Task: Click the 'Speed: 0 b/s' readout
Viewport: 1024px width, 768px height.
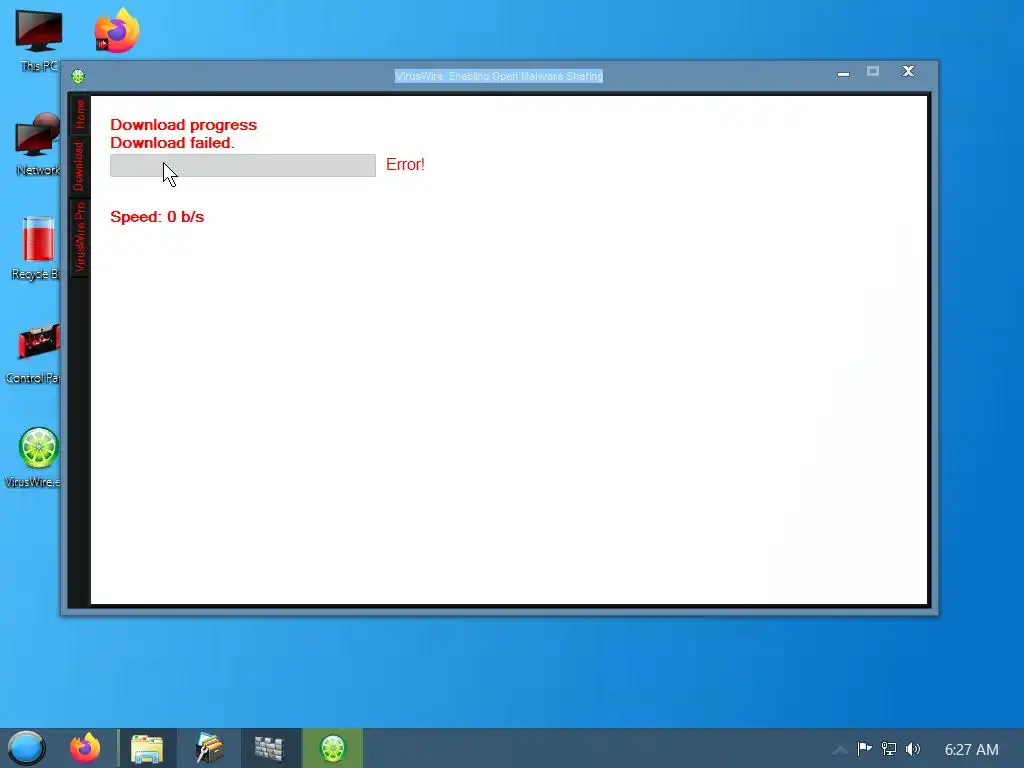Action: coord(157,217)
